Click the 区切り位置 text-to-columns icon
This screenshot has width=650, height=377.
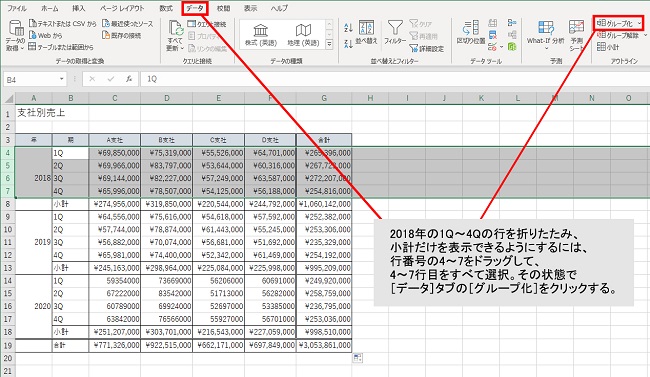(471, 32)
